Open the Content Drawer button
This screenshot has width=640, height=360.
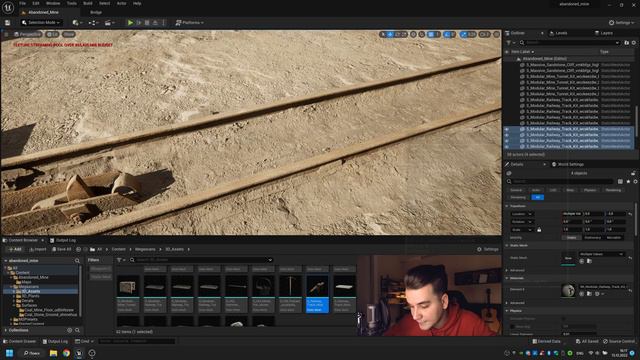click(x=19, y=341)
